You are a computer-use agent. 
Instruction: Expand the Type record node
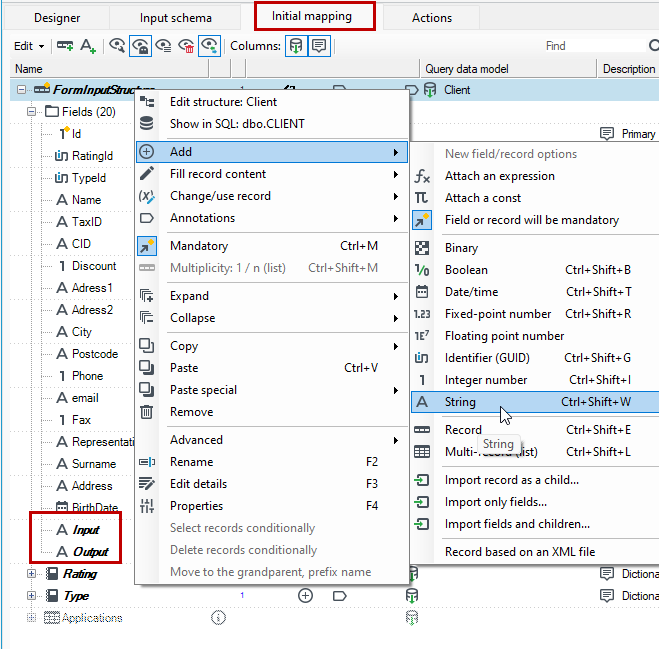(x=32, y=596)
